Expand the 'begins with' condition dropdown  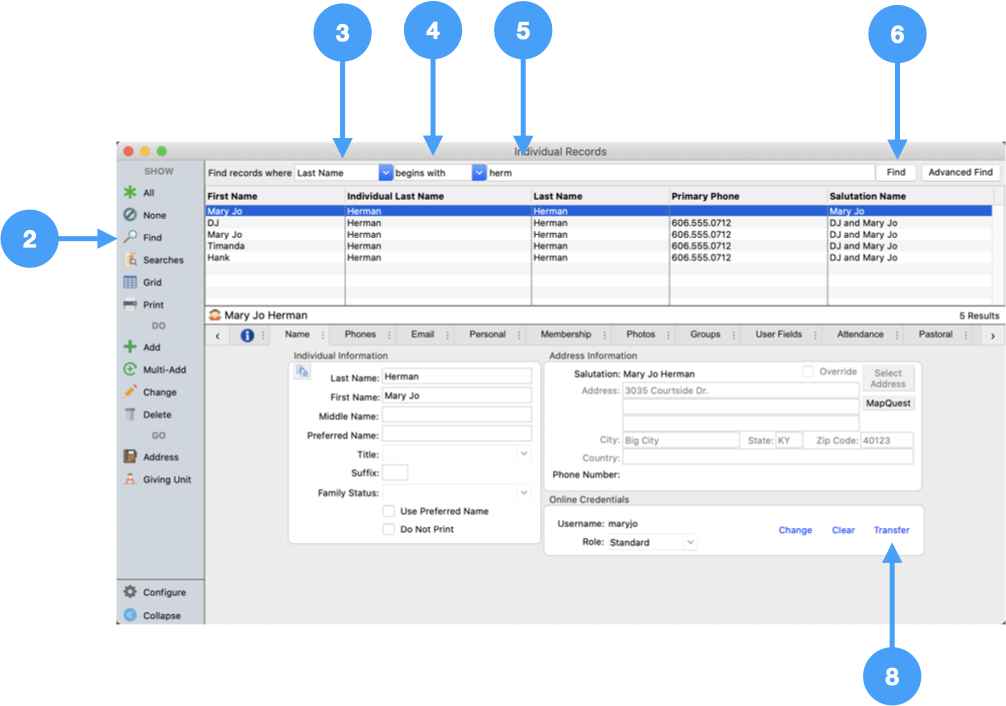(478, 173)
